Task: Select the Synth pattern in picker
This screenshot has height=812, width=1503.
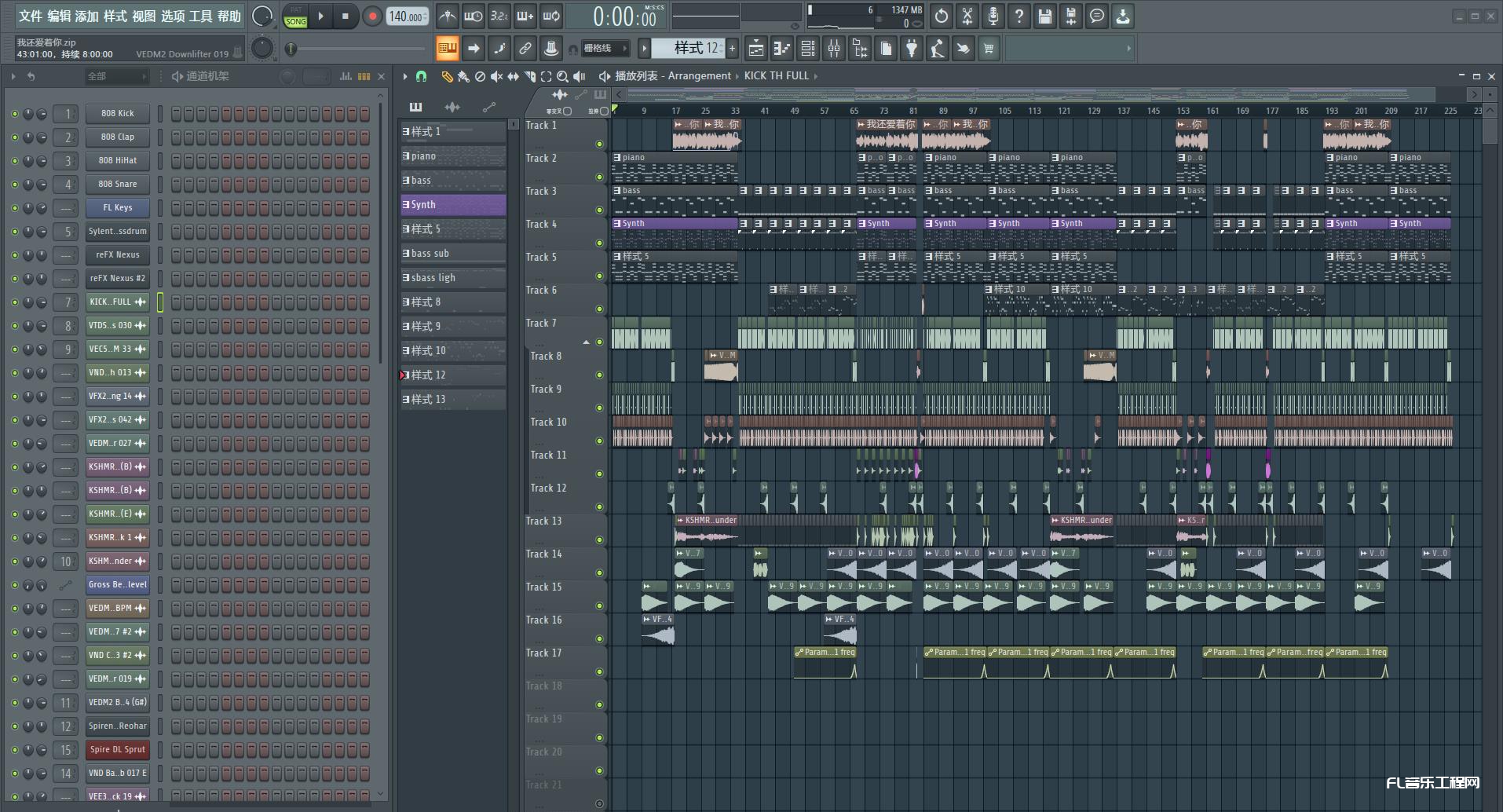Action: [x=453, y=205]
